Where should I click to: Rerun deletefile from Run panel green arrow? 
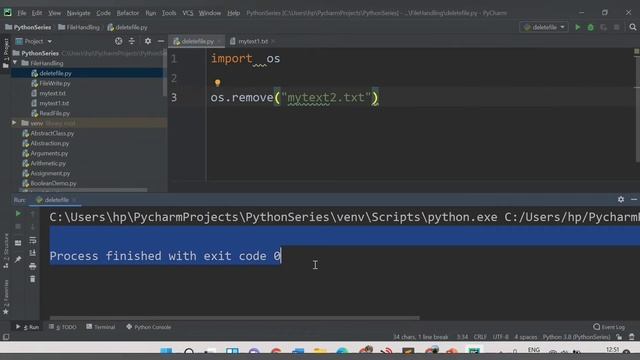[18, 213]
